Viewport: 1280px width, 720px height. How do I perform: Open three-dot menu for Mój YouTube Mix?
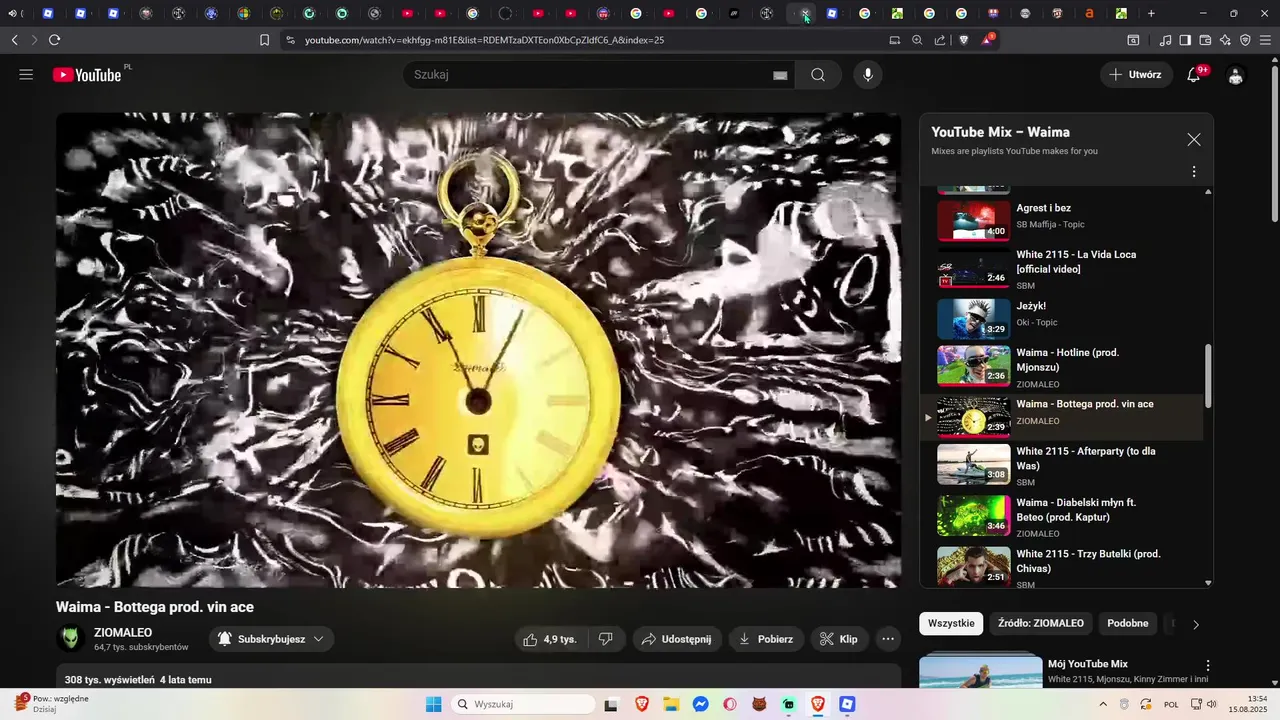1208,666
